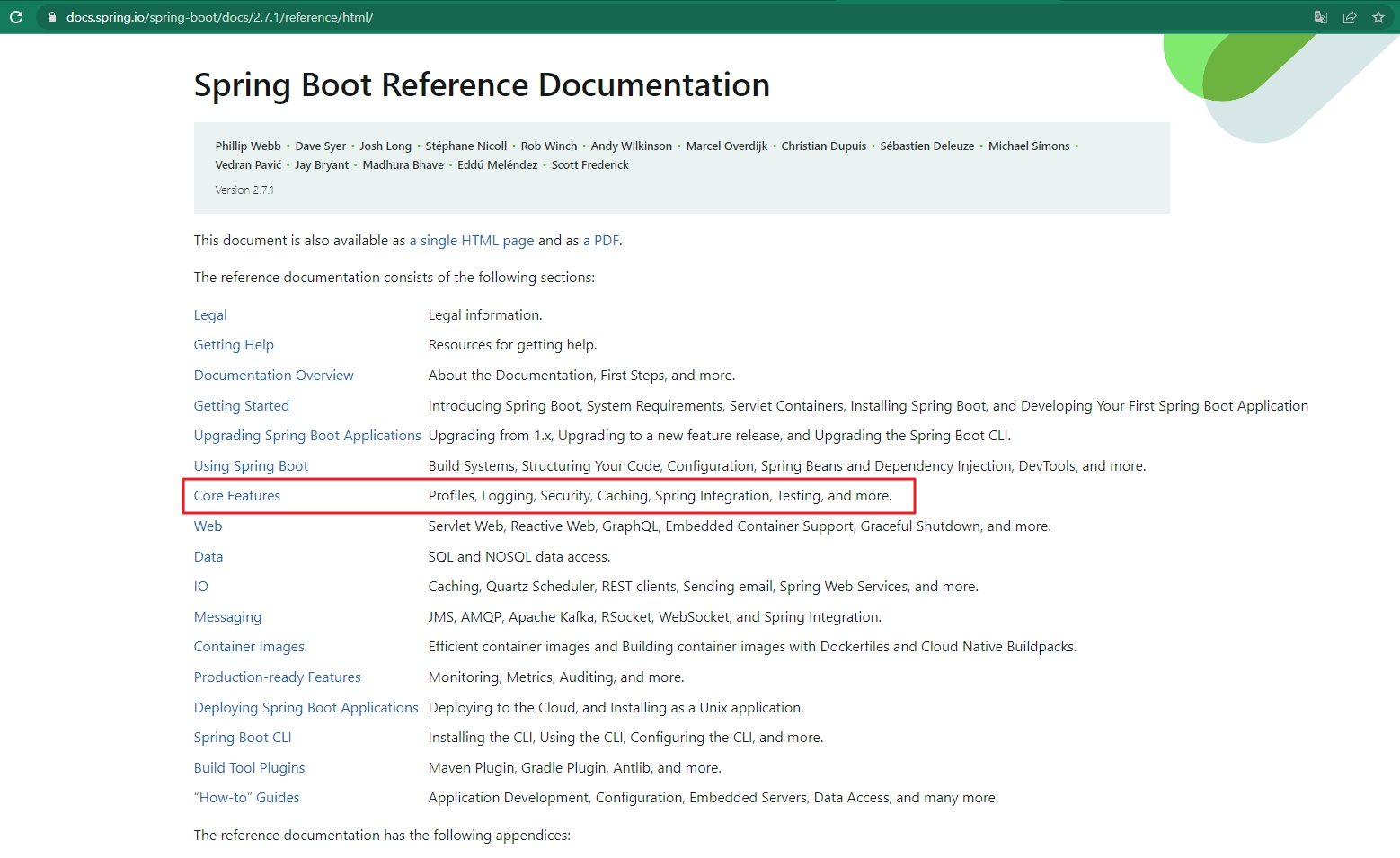Open the single HTML page link

[x=472, y=241]
